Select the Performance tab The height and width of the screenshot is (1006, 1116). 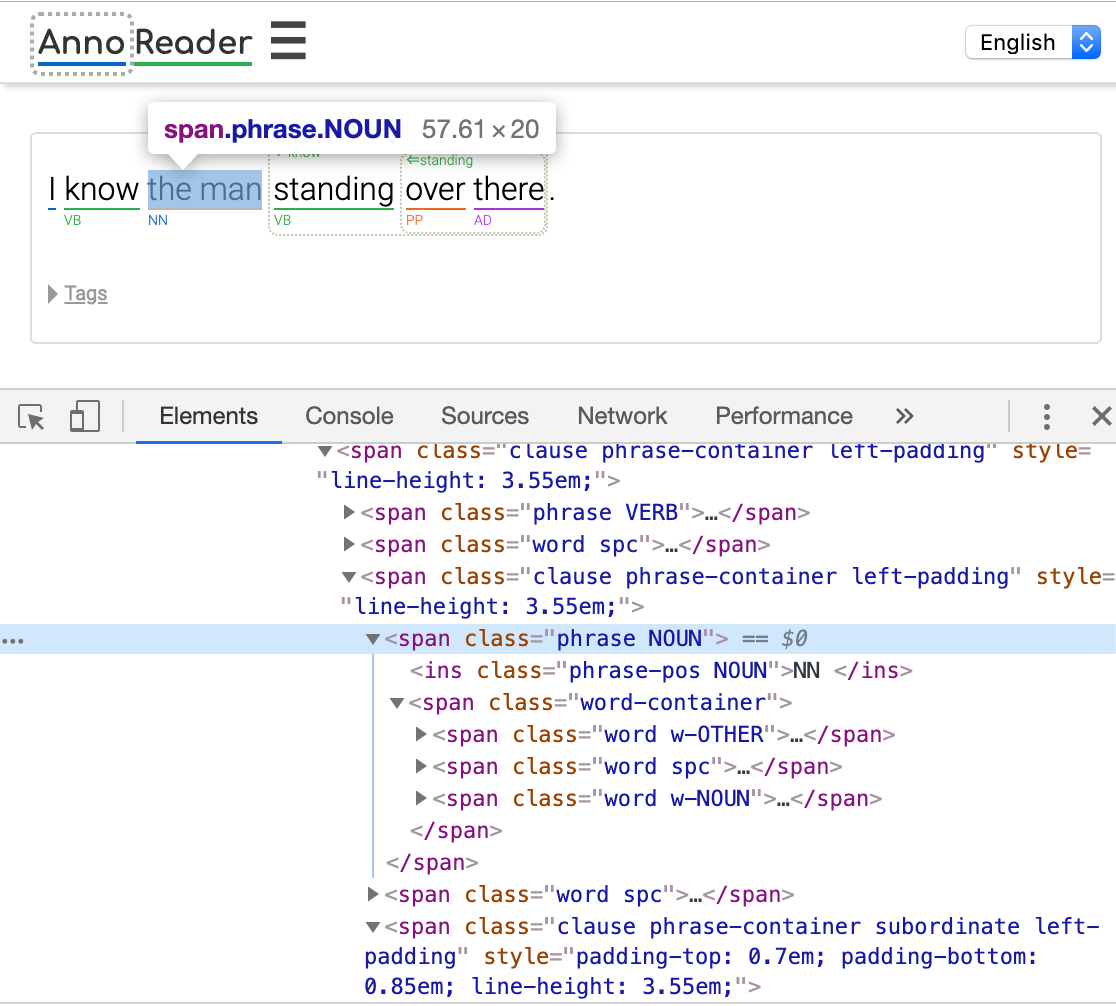783,417
